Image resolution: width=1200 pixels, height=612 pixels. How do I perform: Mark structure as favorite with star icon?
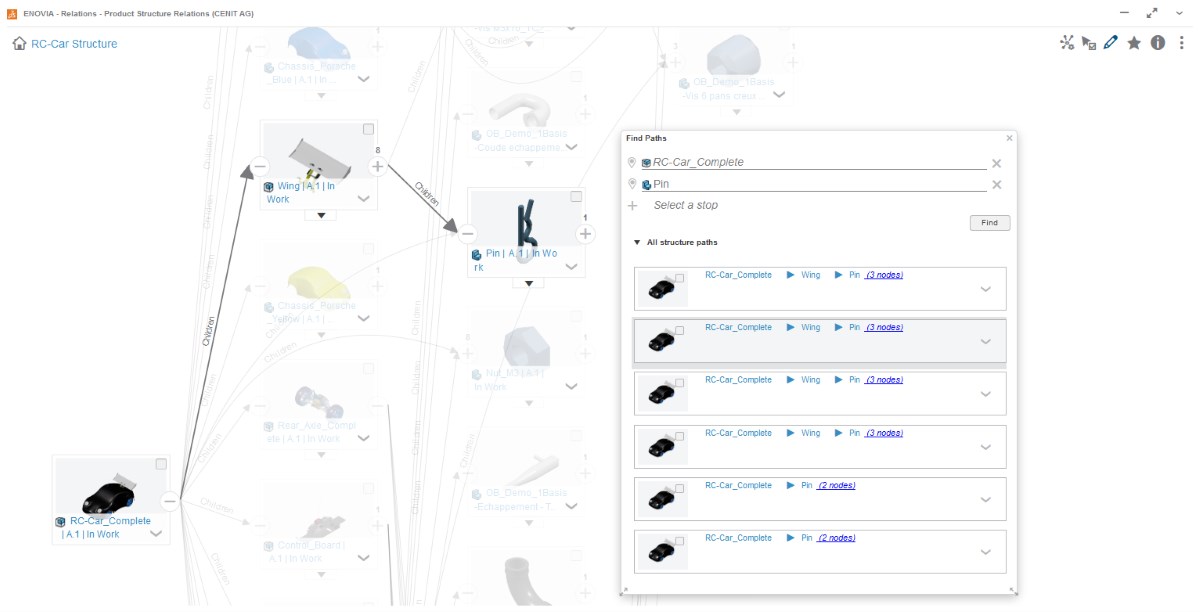[x=1134, y=43]
